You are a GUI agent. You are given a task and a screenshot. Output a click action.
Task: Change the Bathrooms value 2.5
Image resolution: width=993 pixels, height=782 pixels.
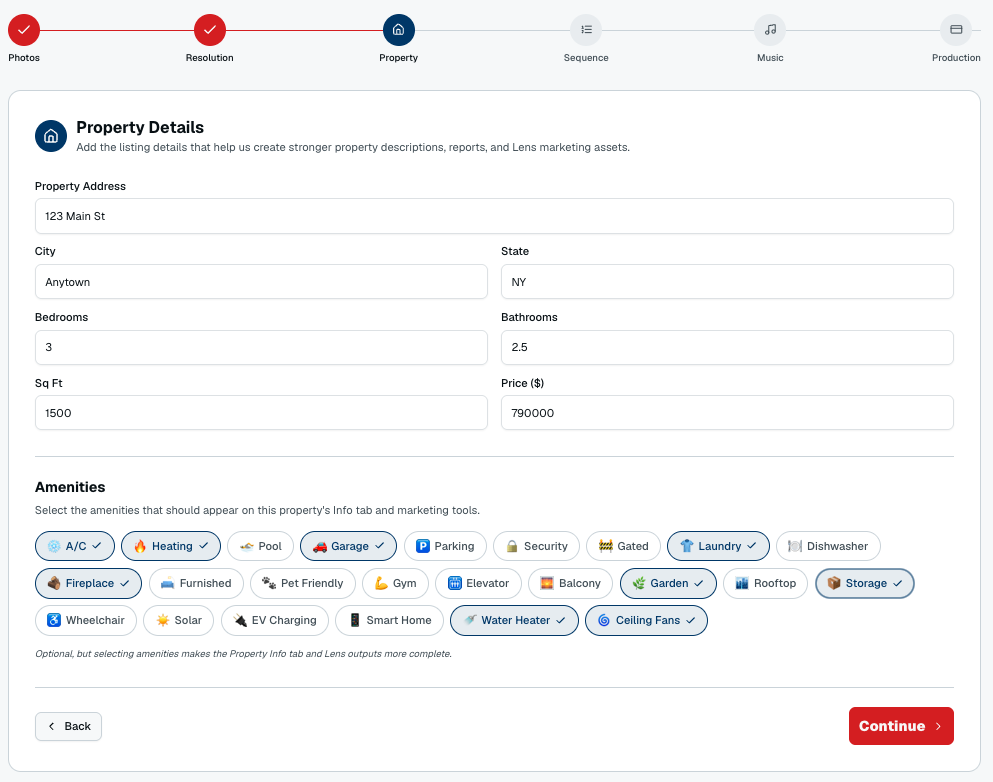pyautogui.click(x=727, y=347)
